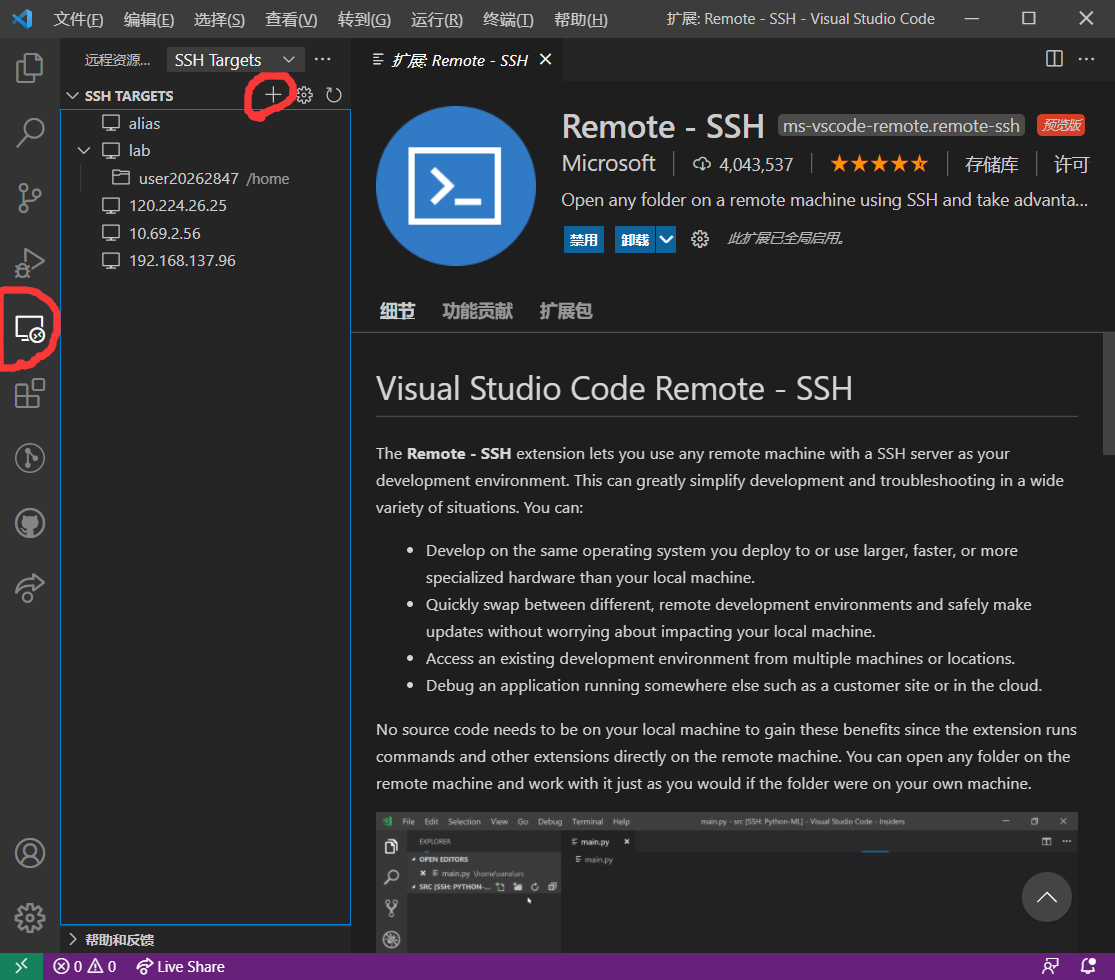Open the 运行(R) menu
1115x980 pixels.
click(437, 19)
